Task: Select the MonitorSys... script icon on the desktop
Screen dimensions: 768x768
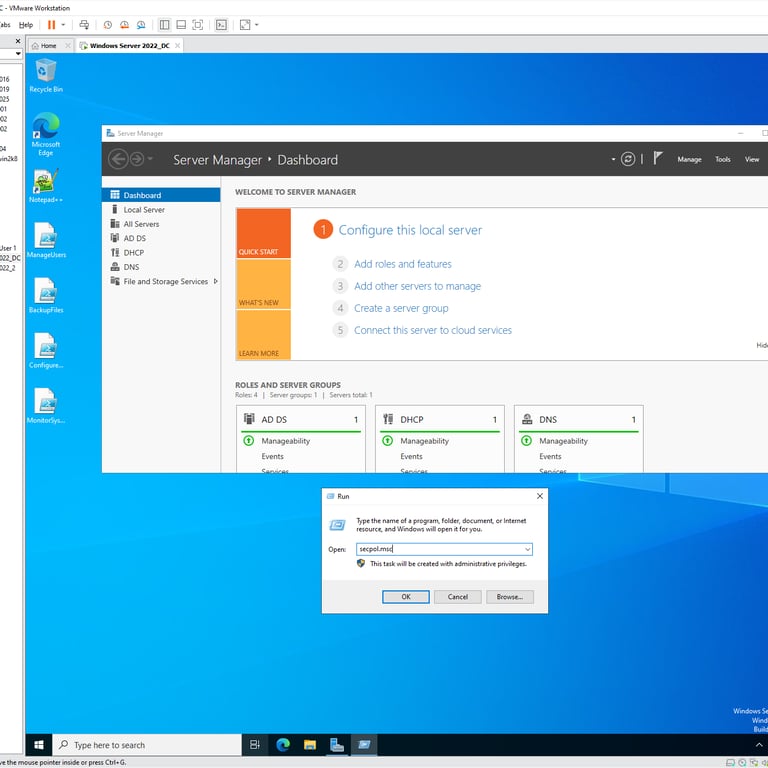Action: pos(46,406)
